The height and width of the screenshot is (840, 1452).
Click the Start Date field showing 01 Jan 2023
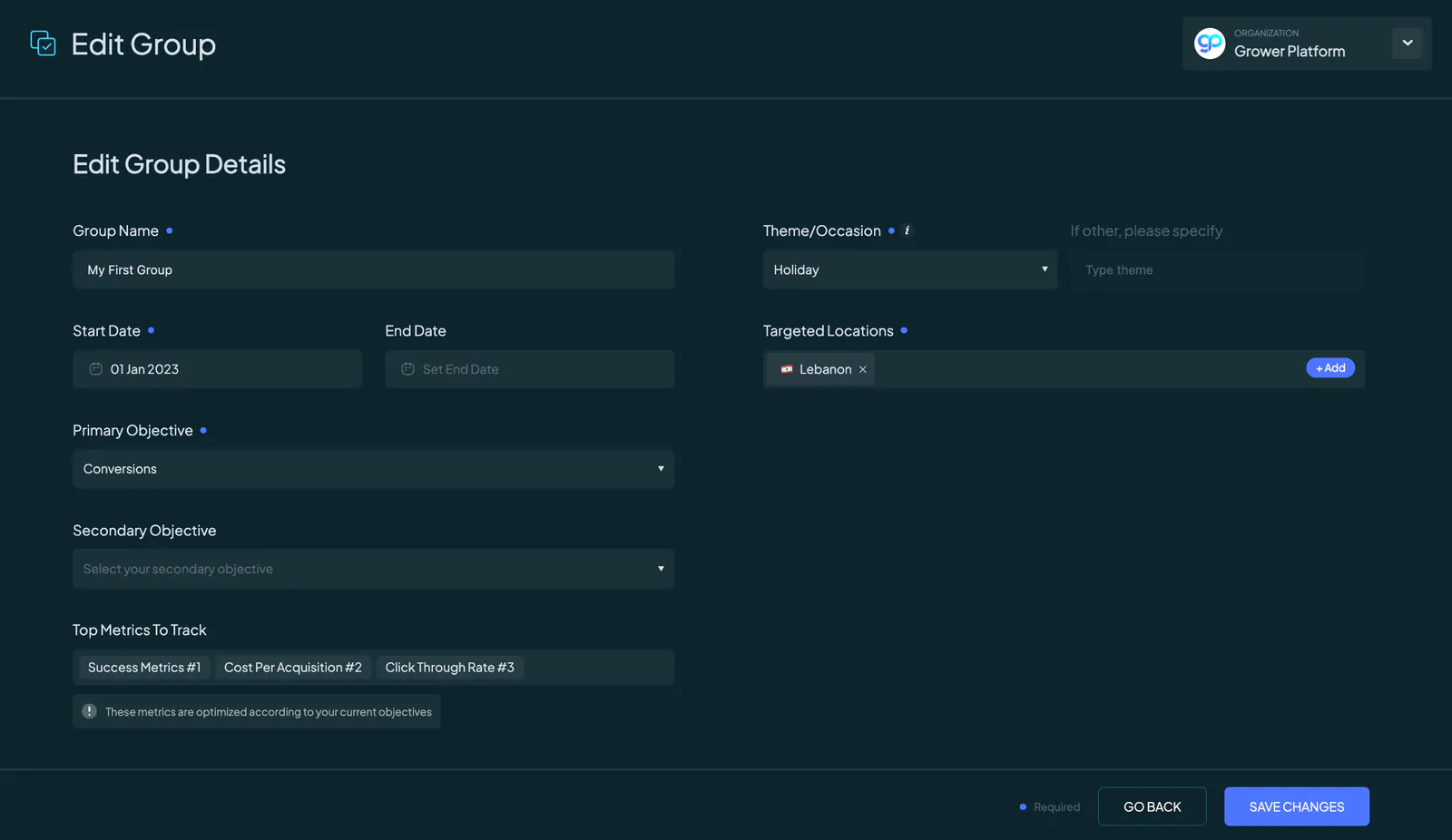tap(217, 369)
